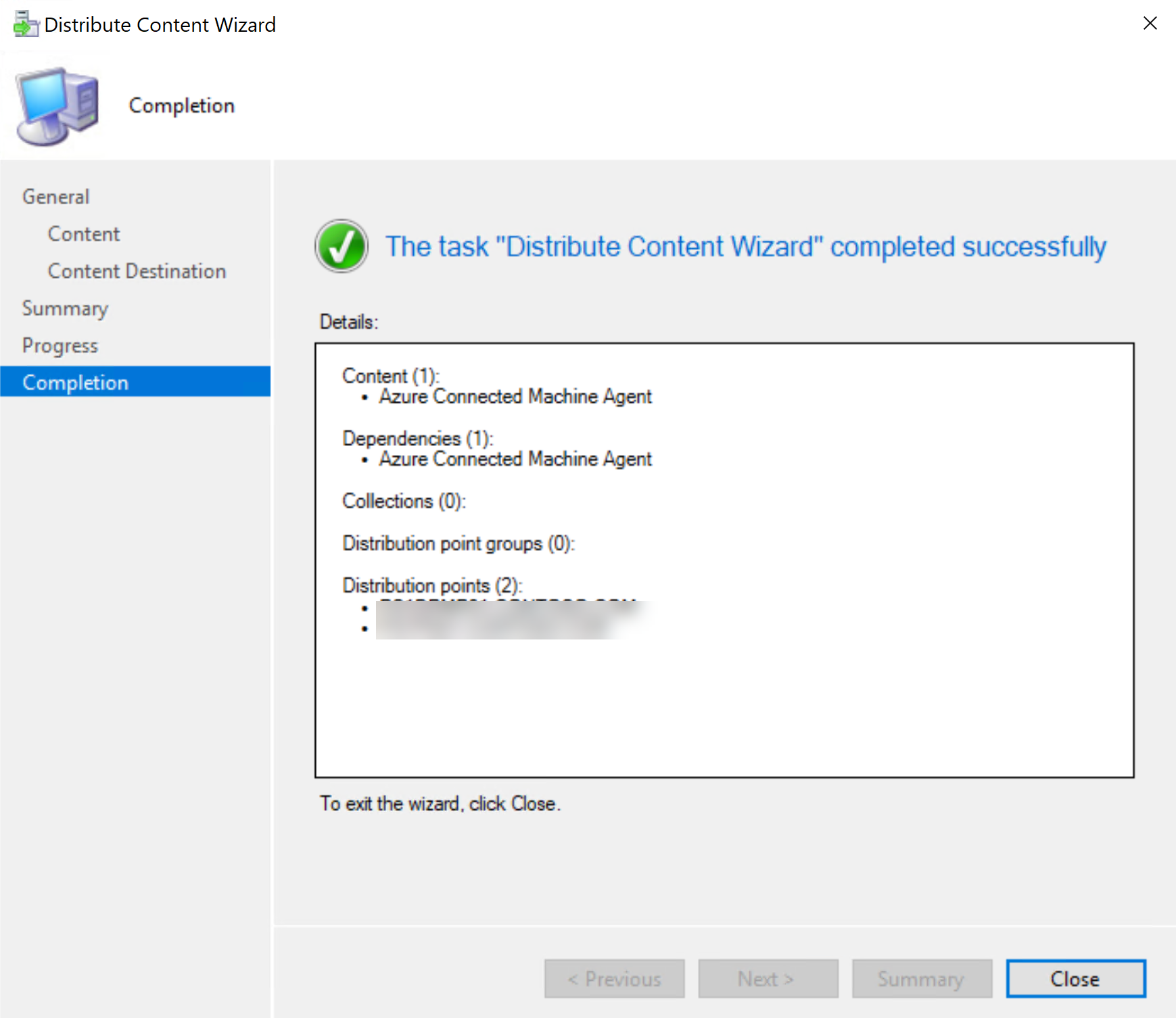1176x1018 pixels.
Task: Click the 'Content (1):' line in details
Action: tap(391, 375)
